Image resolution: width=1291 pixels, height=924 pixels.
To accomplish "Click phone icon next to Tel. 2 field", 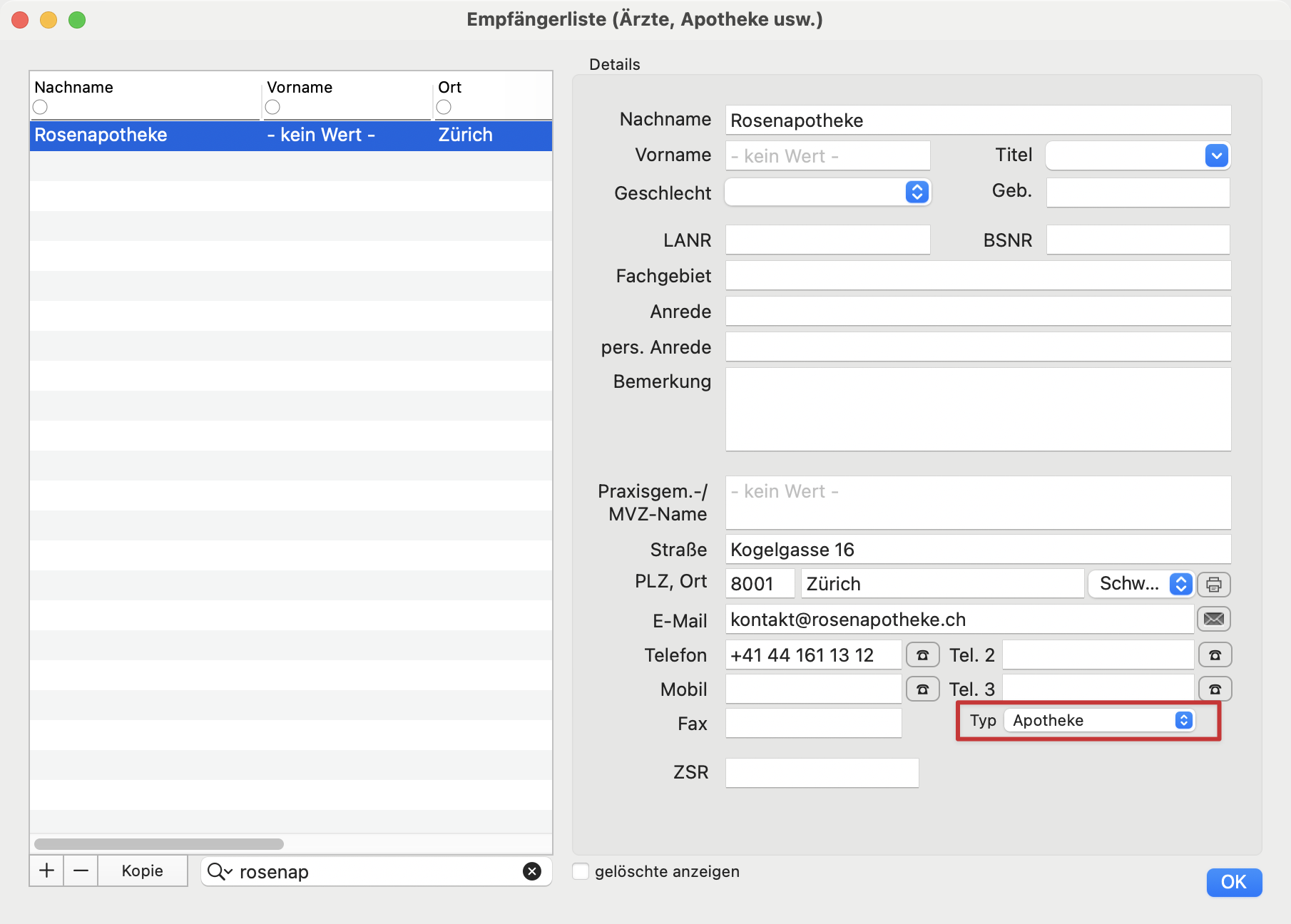I will coord(1215,654).
